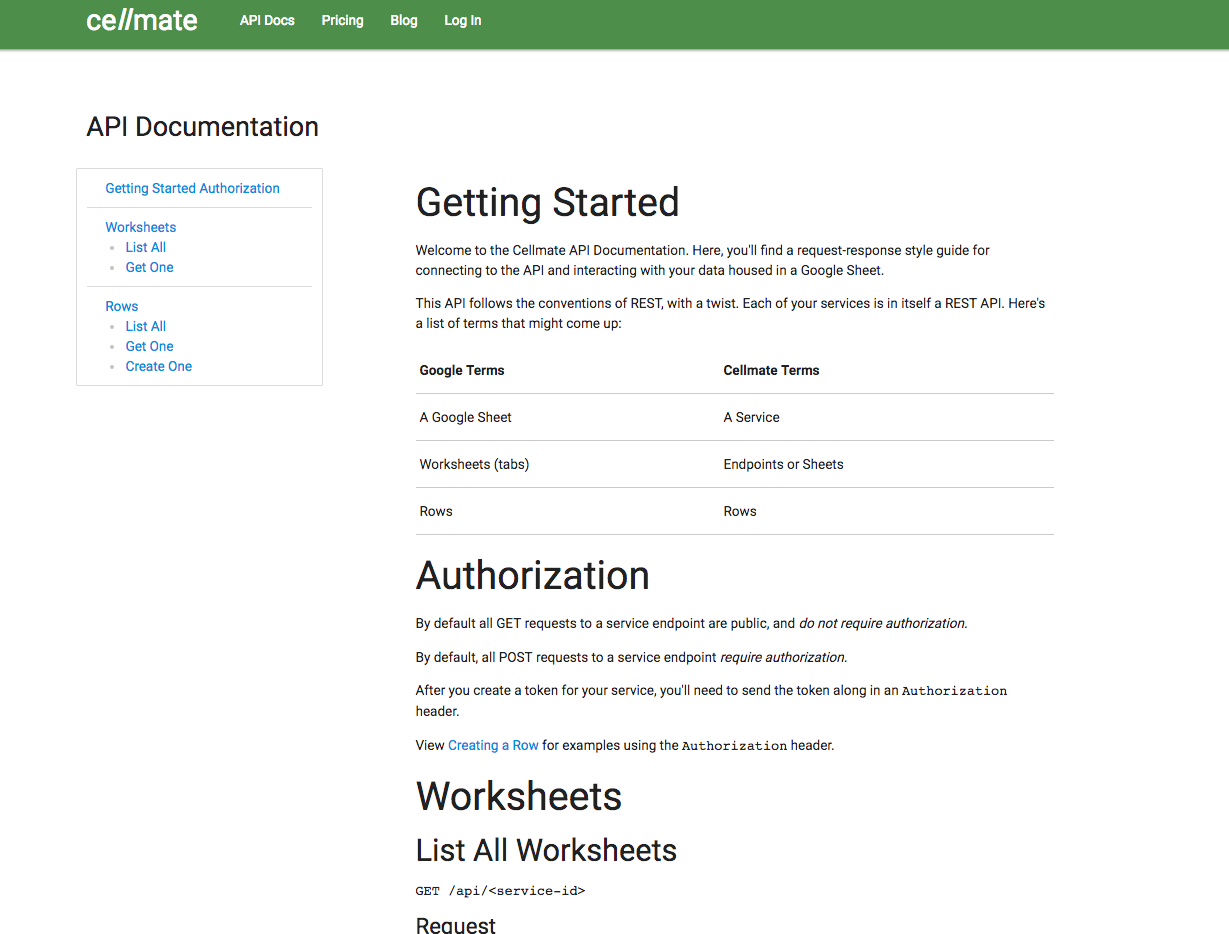Click Rows cell in Google Terms column
This screenshot has height=934, width=1229.
pos(436,511)
